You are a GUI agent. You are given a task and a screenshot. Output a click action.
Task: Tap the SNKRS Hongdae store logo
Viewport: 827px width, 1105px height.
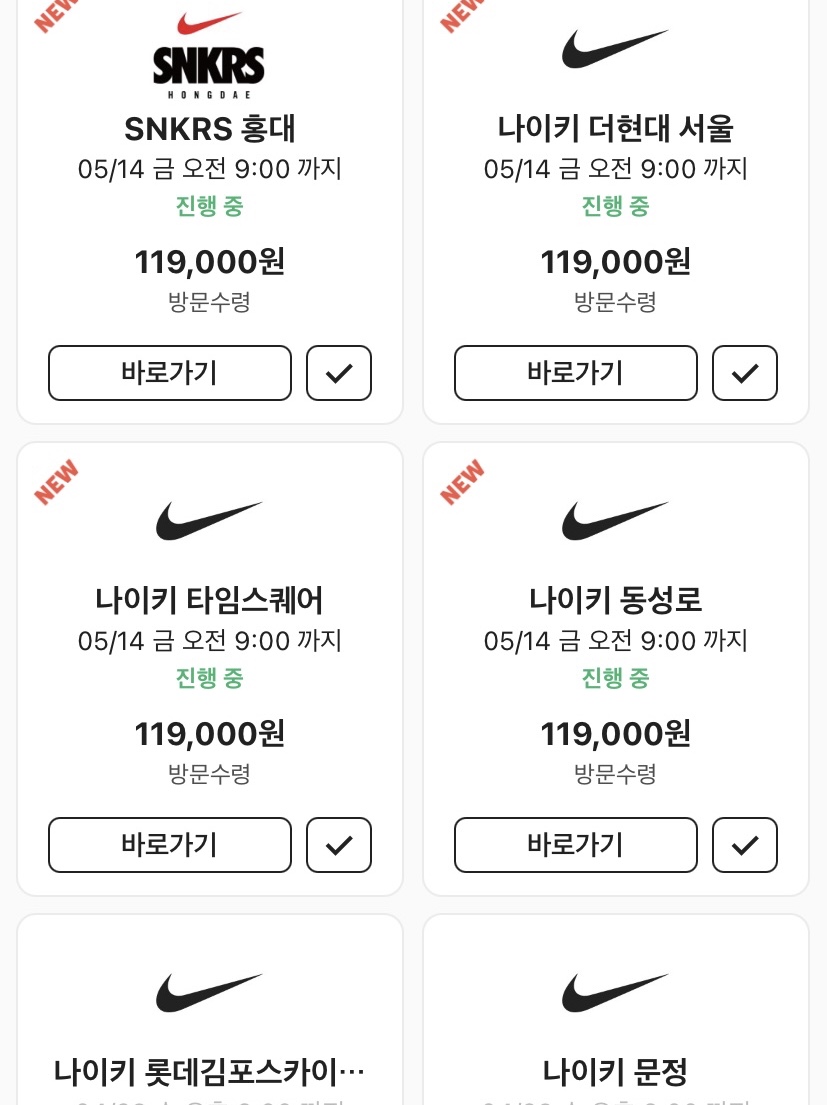point(209,55)
